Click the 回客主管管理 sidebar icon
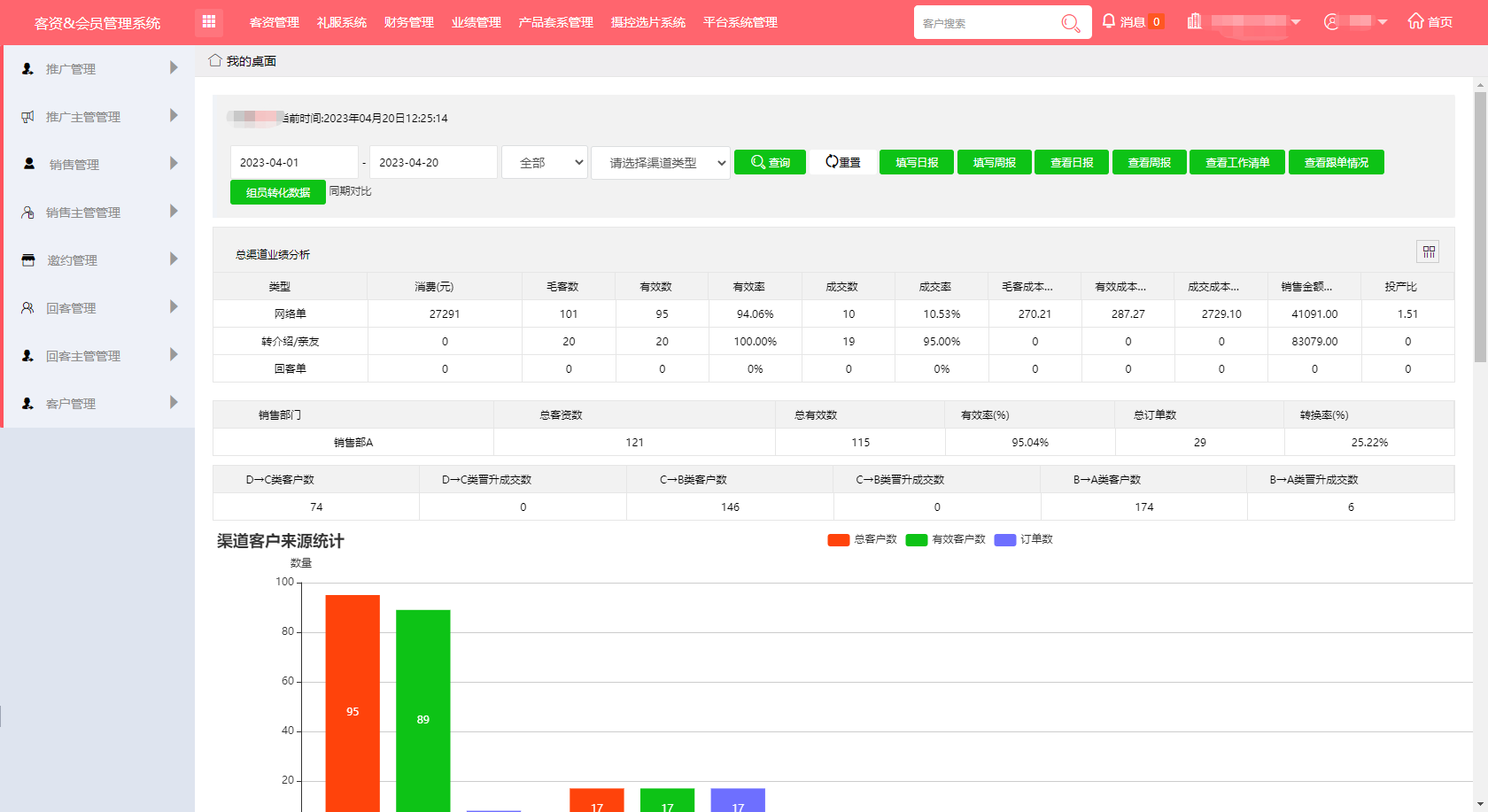This screenshot has width=1488, height=812. [x=27, y=355]
